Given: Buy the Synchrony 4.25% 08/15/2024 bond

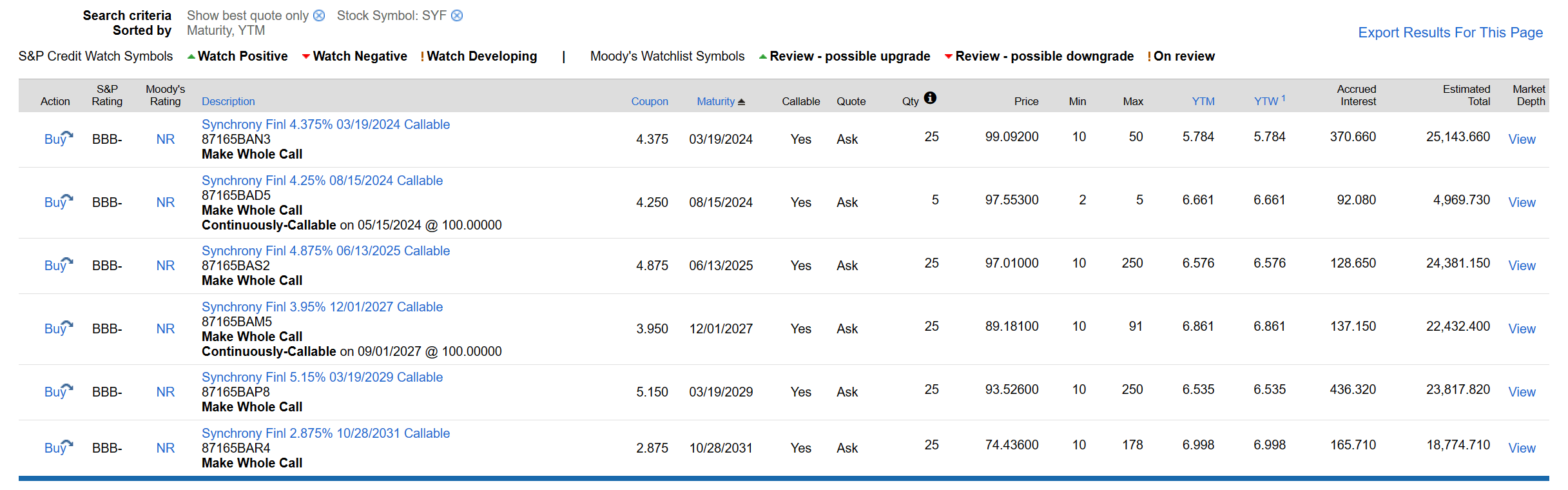Looking at the screenshot, I should [58, 202].
